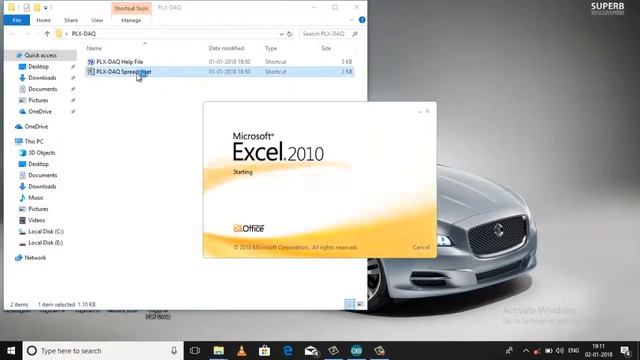The height and width of the screenshot is (360, 640).
Task: Open File Explorer from taskbar
Action: pyautogui.click(x=219, y=351)
